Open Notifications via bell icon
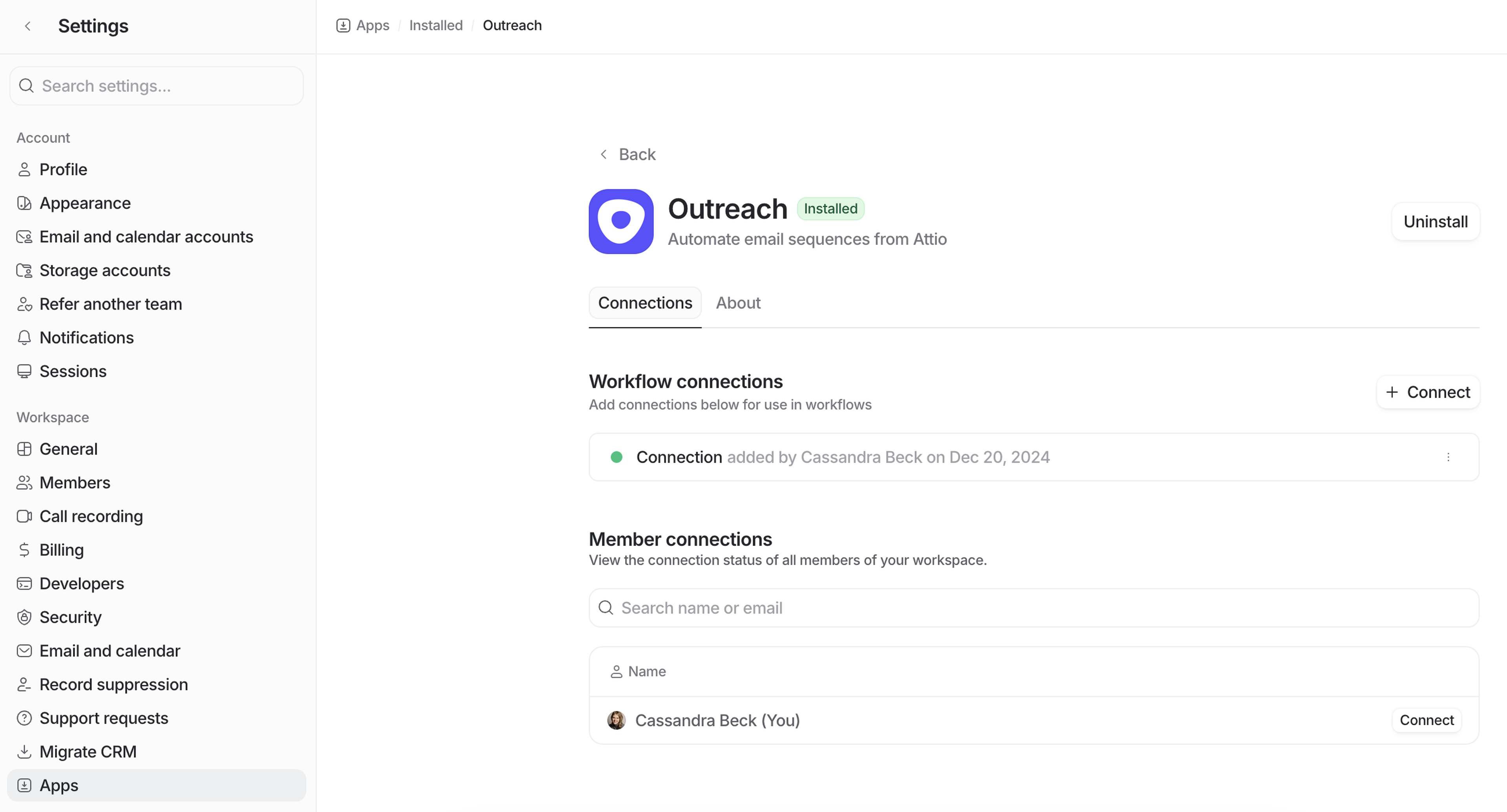This screenshot has height=812, width=1507. point(24,338)
